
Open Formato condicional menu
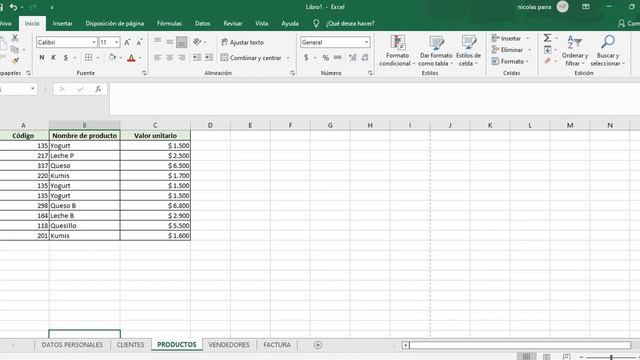397,51
